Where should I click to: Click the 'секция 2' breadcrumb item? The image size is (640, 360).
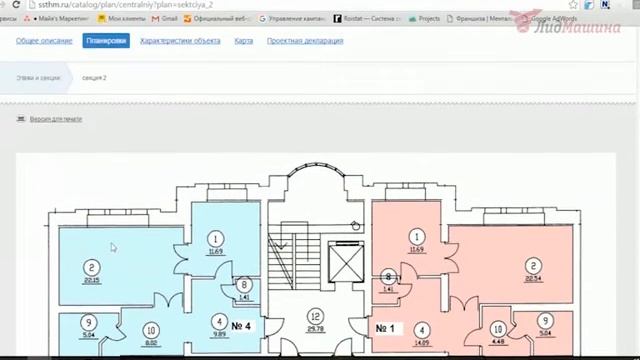(94, 78)
